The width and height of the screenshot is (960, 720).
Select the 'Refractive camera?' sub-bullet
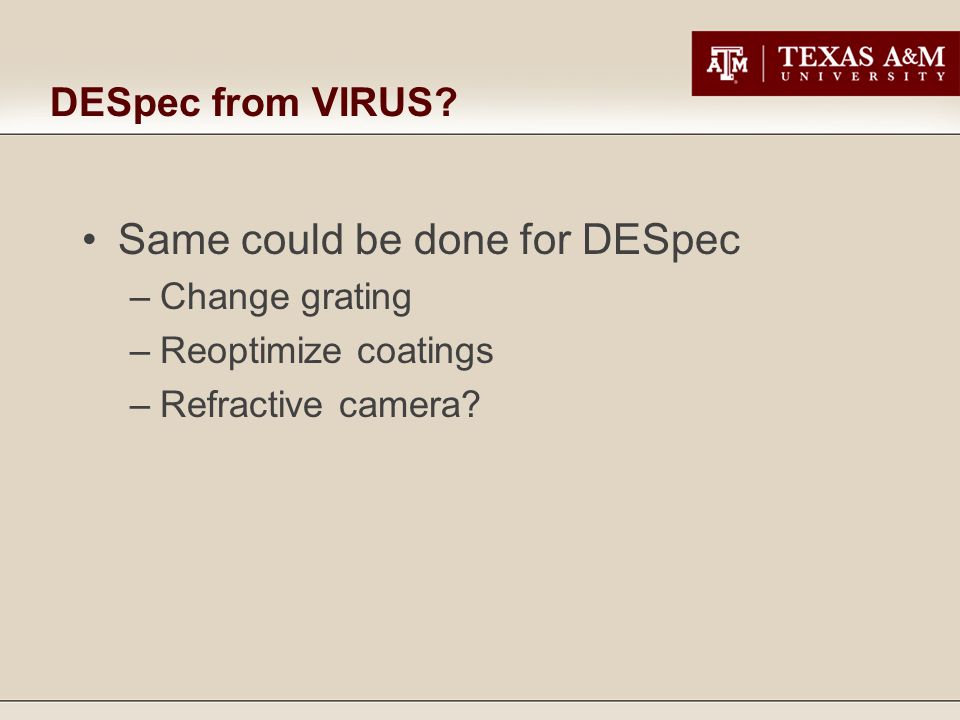(320, 405)
